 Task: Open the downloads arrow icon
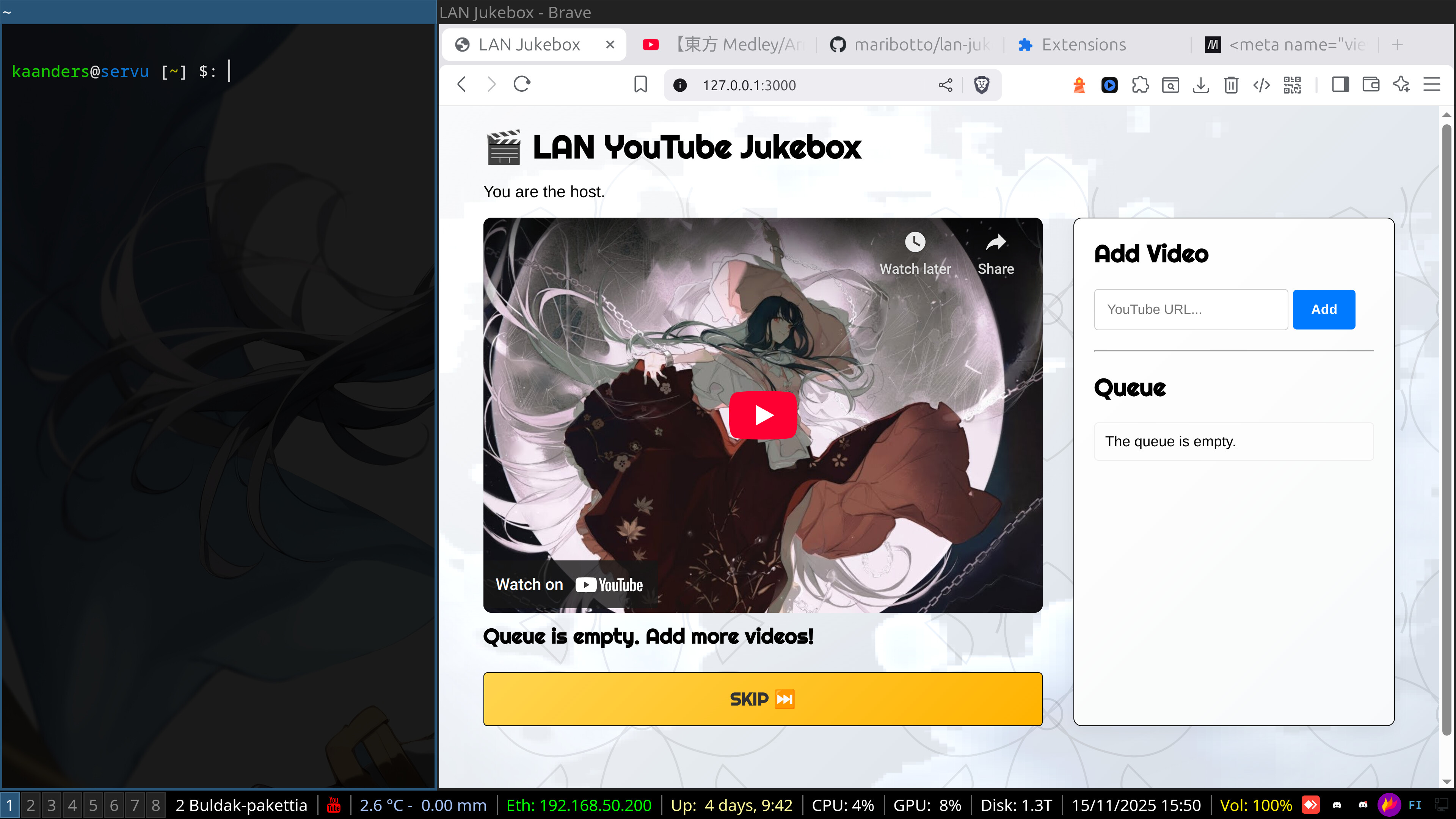tap(1200, 85)
